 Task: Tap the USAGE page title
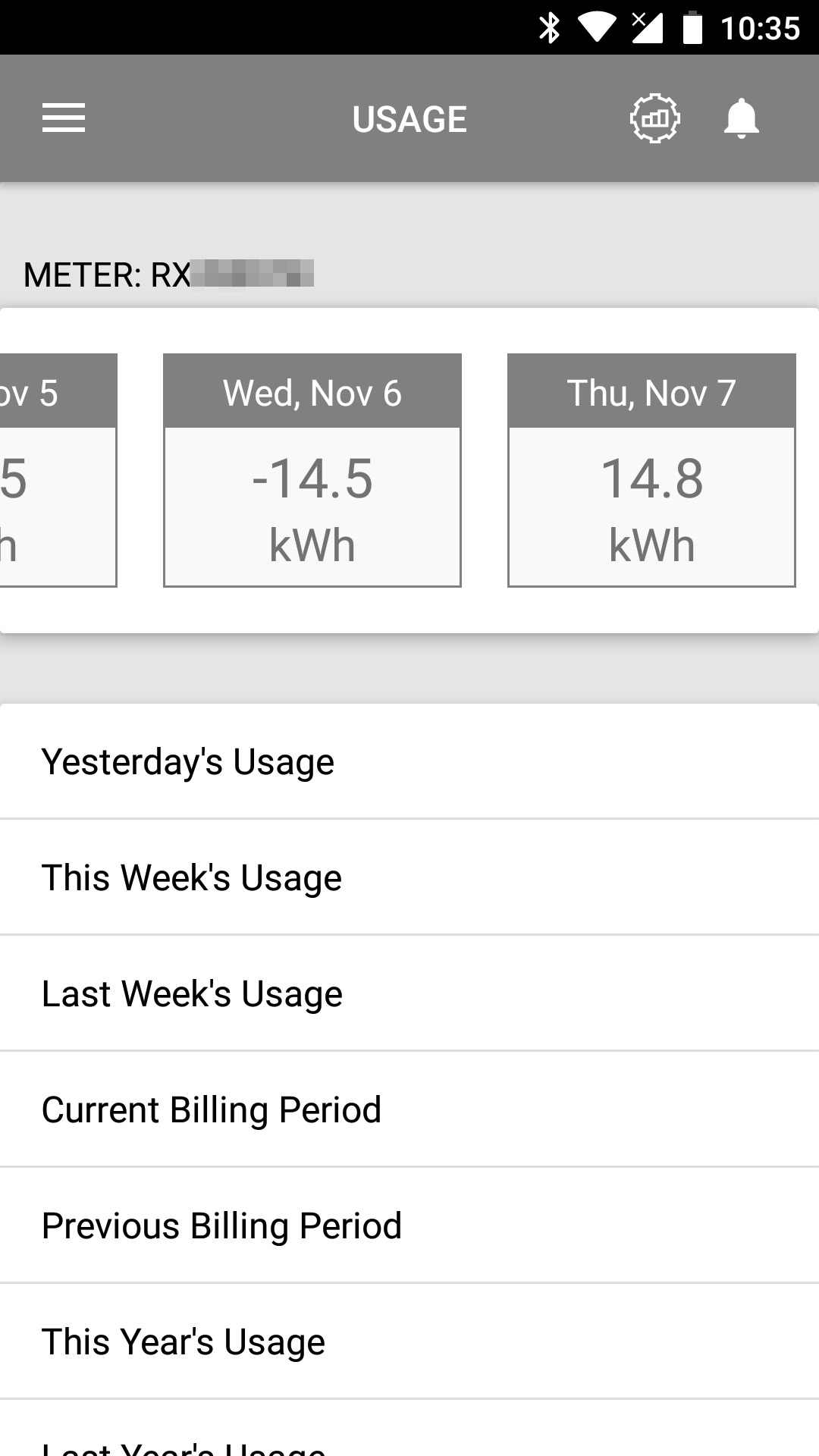click(409, 119)
